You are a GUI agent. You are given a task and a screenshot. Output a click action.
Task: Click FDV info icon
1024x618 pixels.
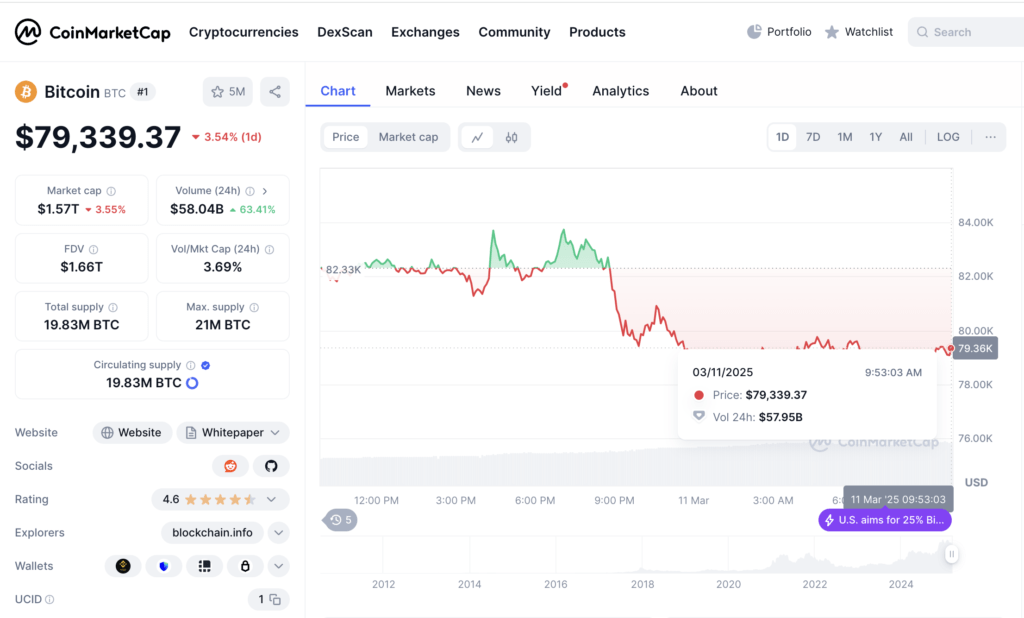click(x=93, y=250)
